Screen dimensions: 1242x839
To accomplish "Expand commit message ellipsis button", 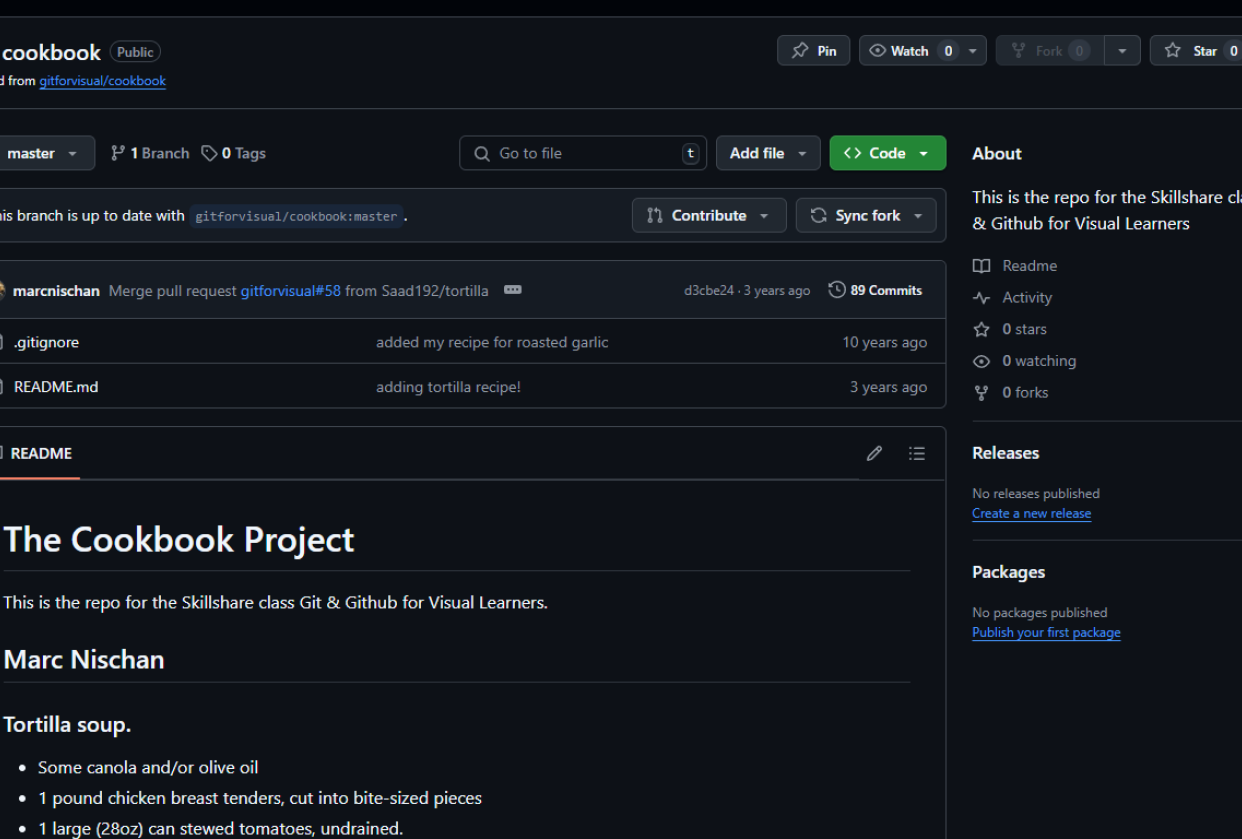I will tap(513, 290).
